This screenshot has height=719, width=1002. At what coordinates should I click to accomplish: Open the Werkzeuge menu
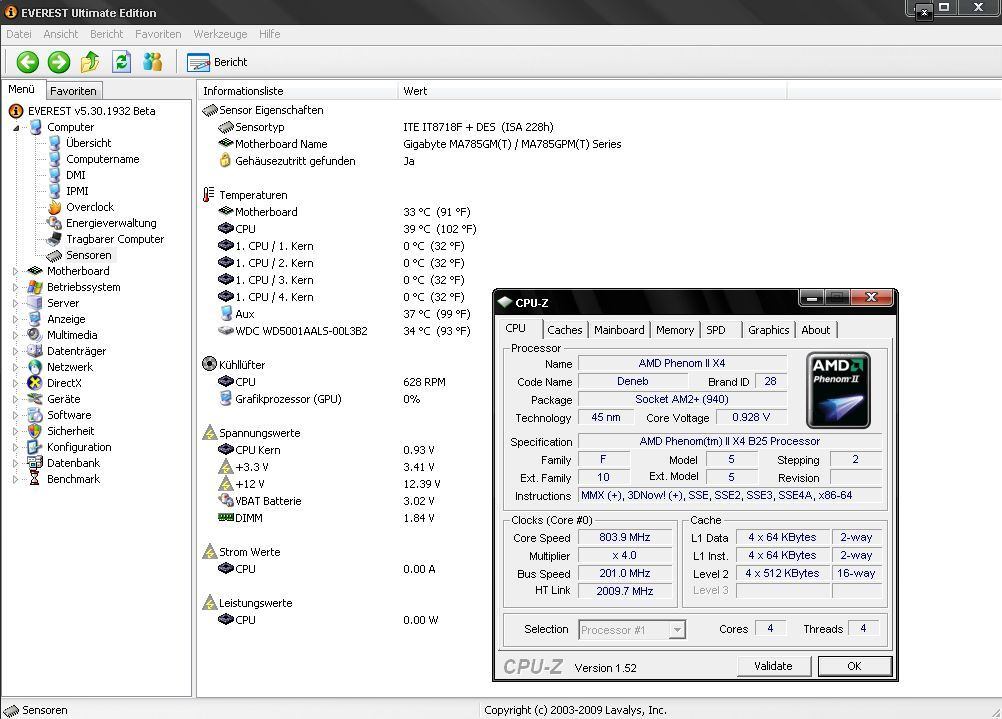[x=220, y=34]
